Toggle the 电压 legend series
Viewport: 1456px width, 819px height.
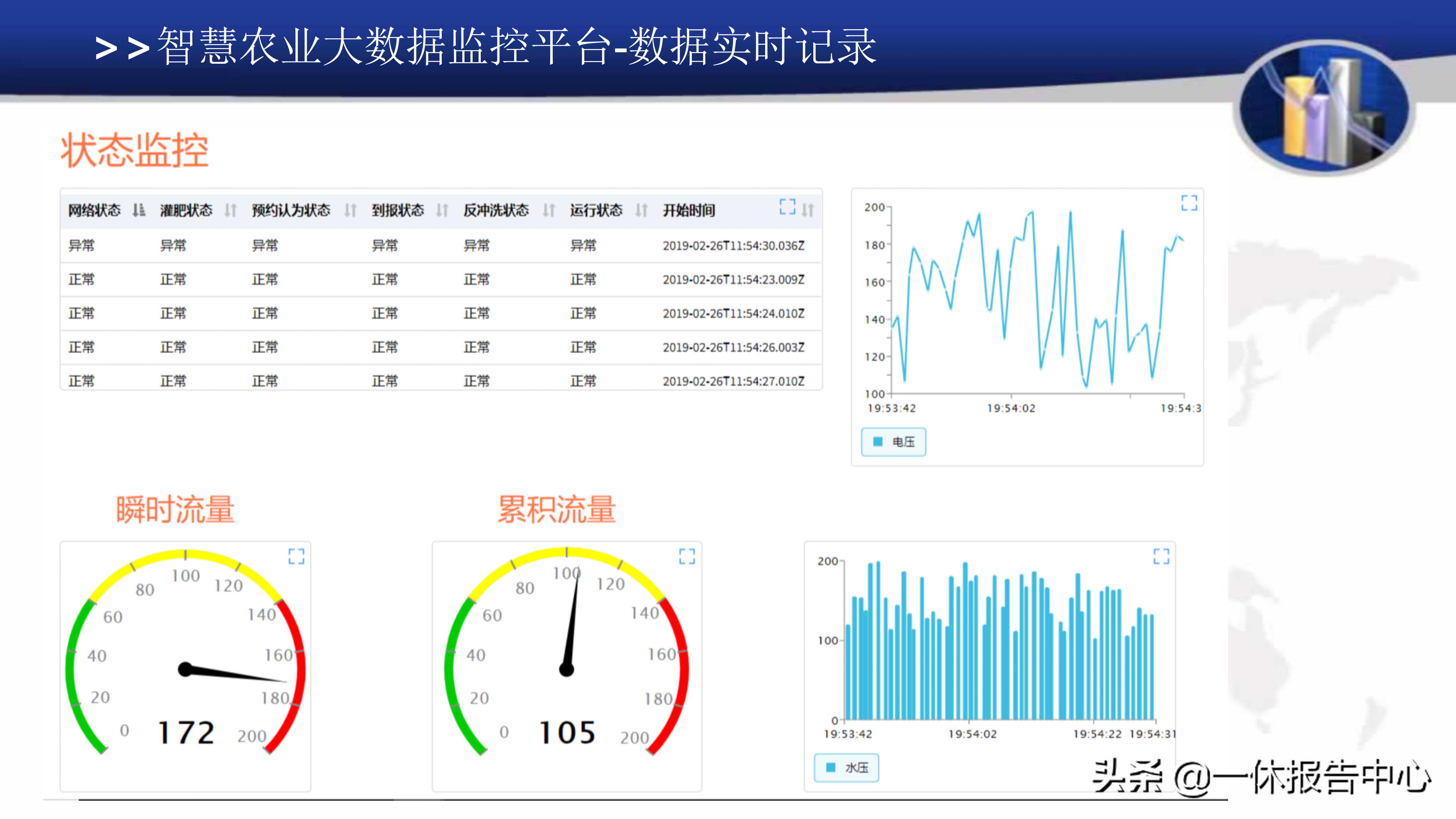[x=894, y=442]
